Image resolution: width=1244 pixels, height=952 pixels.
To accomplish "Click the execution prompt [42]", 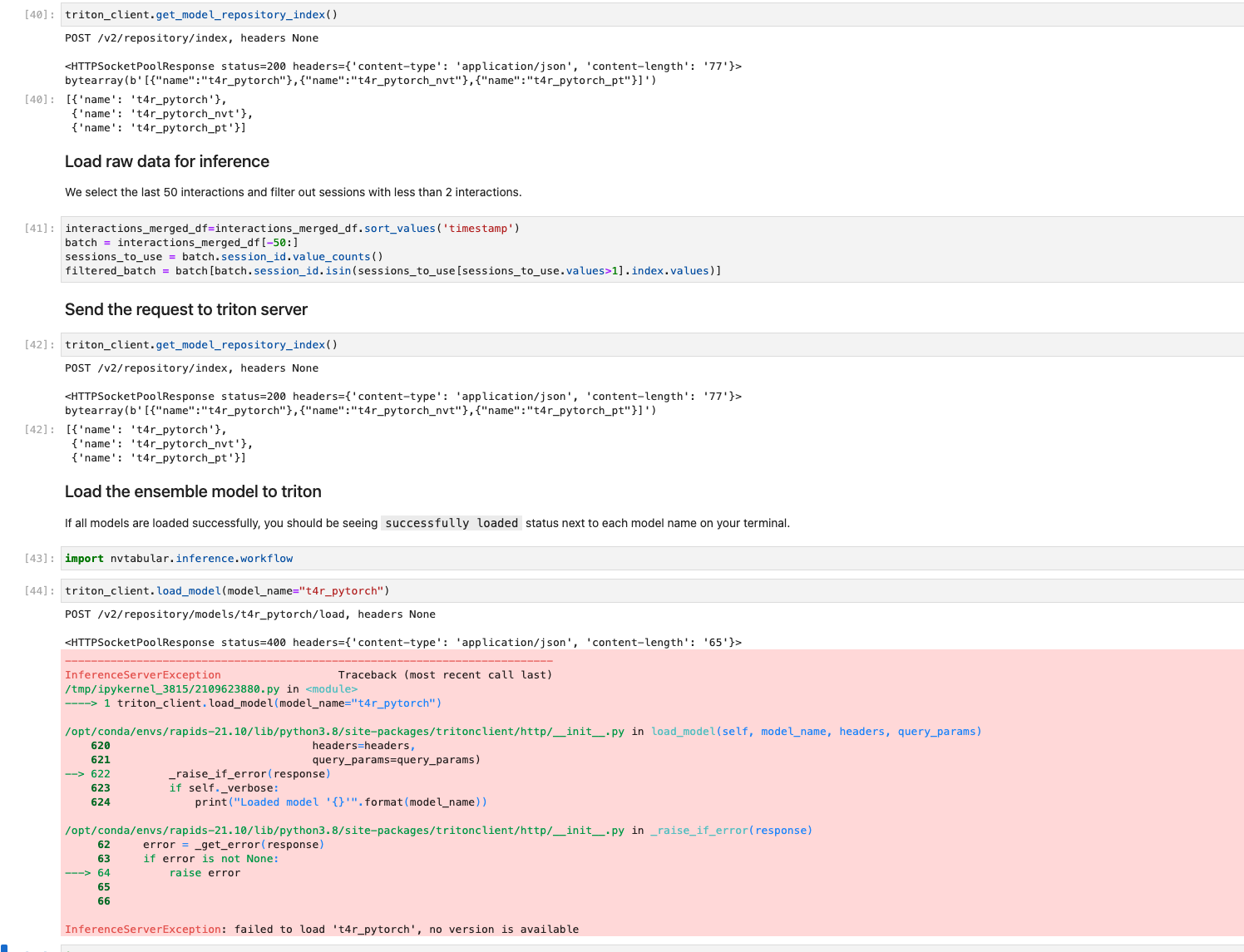I will point(37,344).
